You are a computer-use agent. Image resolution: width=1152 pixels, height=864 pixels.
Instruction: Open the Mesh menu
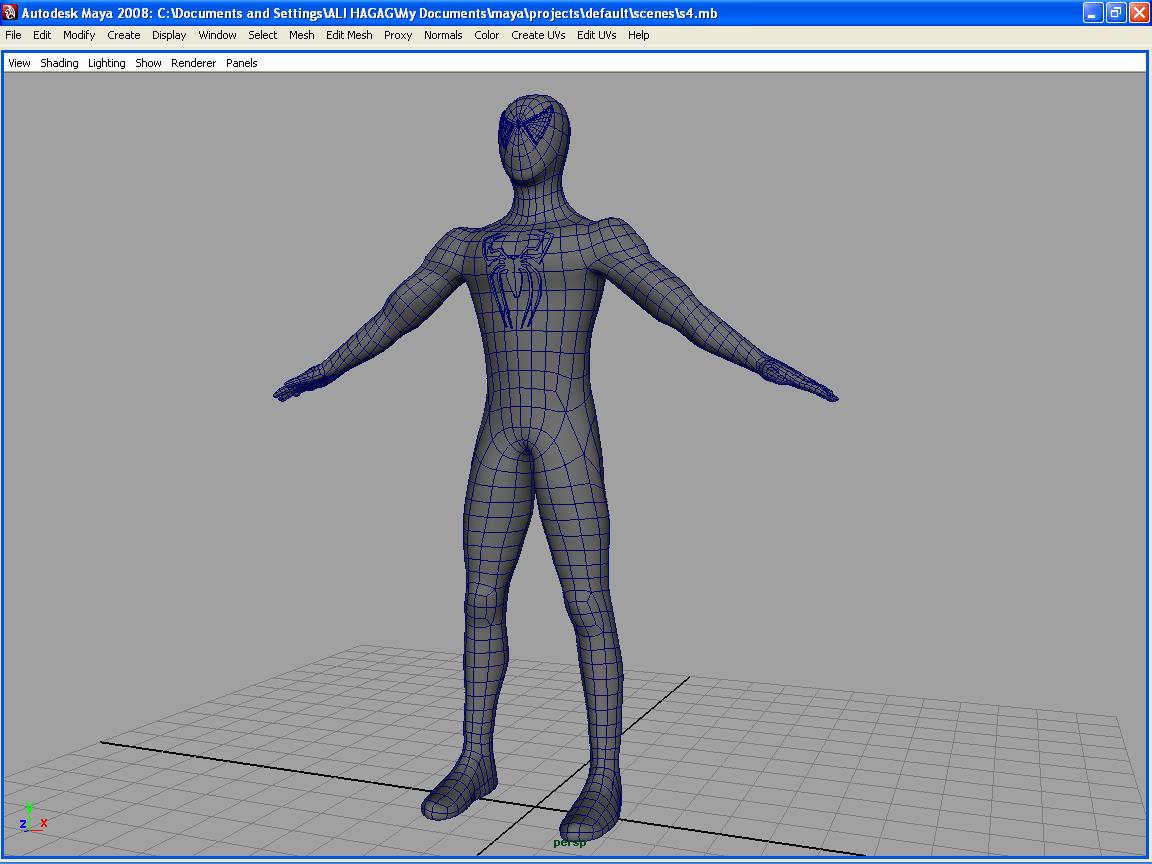pyautogui.click(x=301, y=35)
